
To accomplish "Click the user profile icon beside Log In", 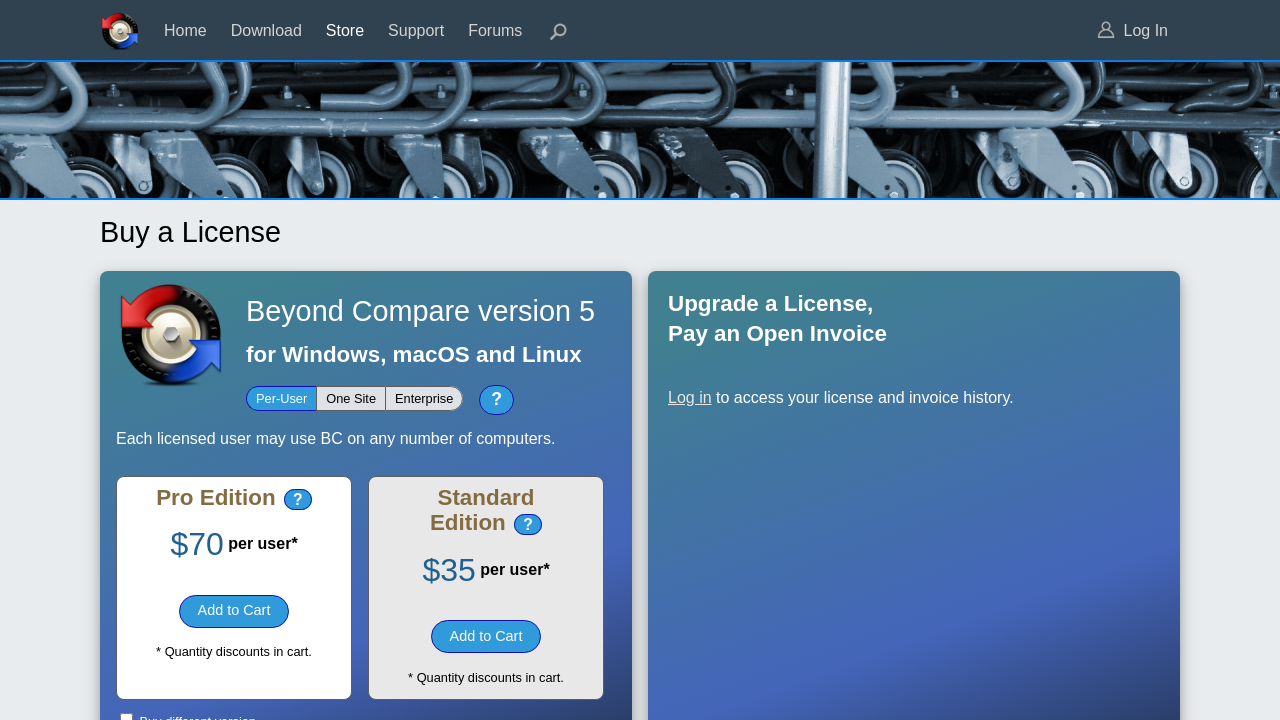I will pos(1105,30).
